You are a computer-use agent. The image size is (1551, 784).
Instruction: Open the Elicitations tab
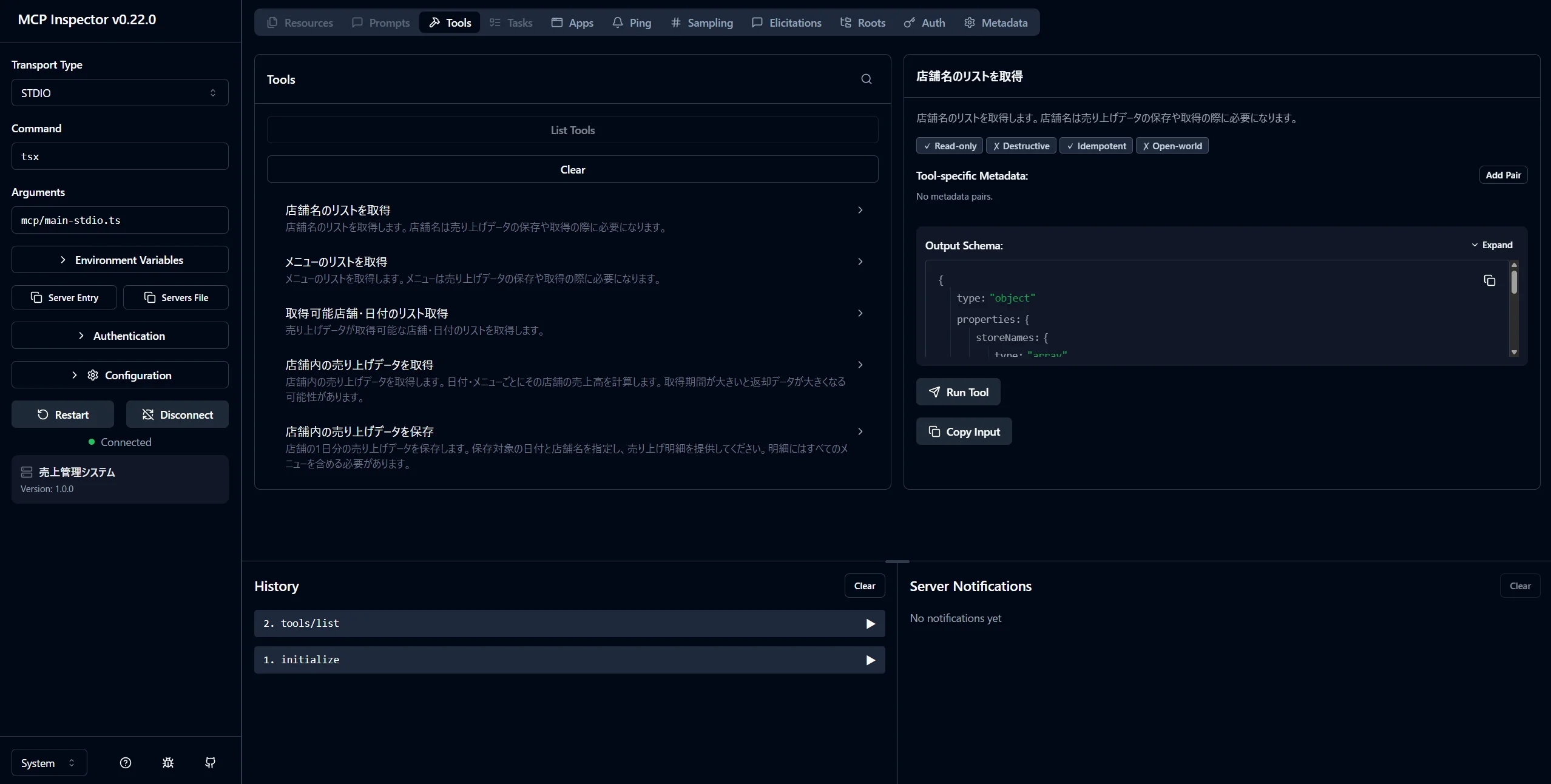(x=786, y=22)
